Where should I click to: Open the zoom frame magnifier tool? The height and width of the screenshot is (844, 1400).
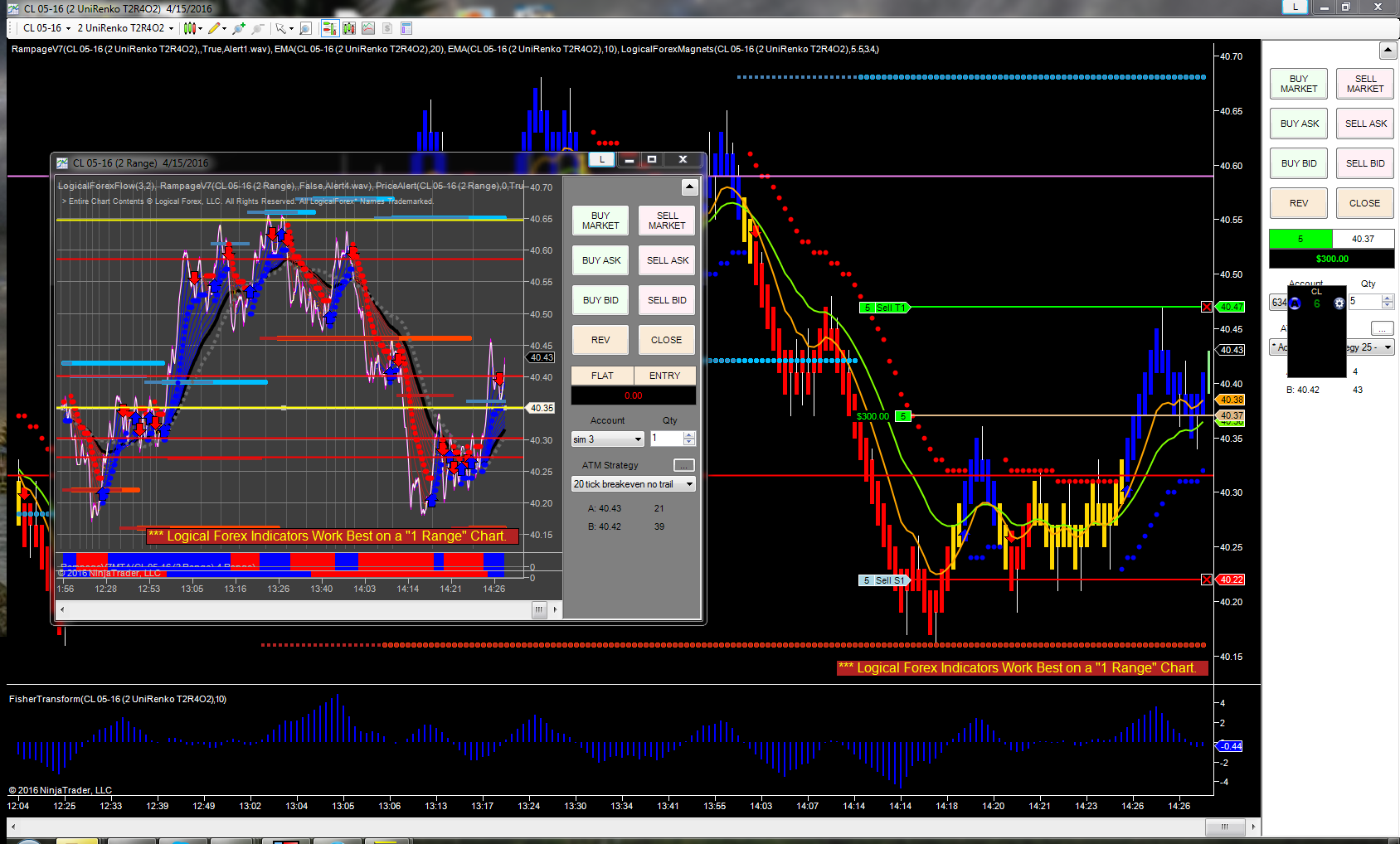[x=305, y=28]
